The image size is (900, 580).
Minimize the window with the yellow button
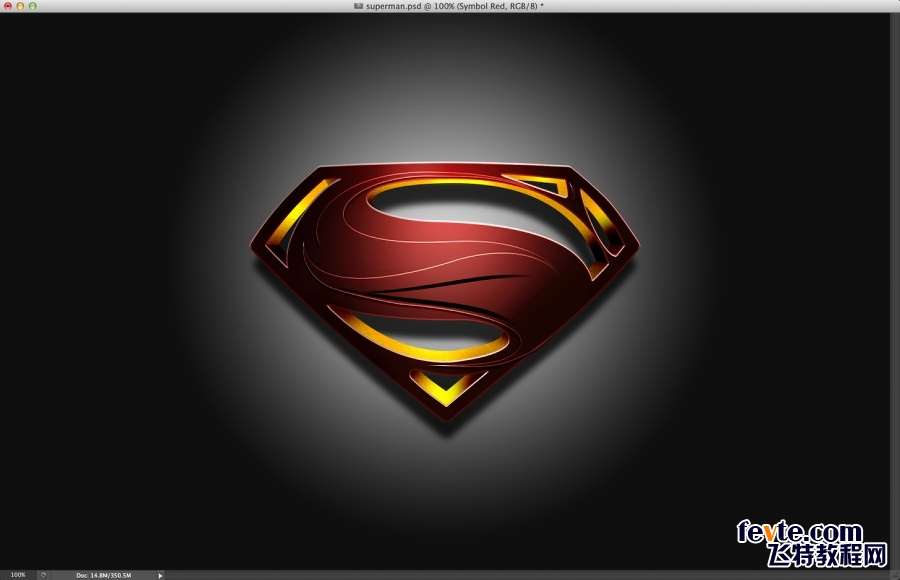20,6
